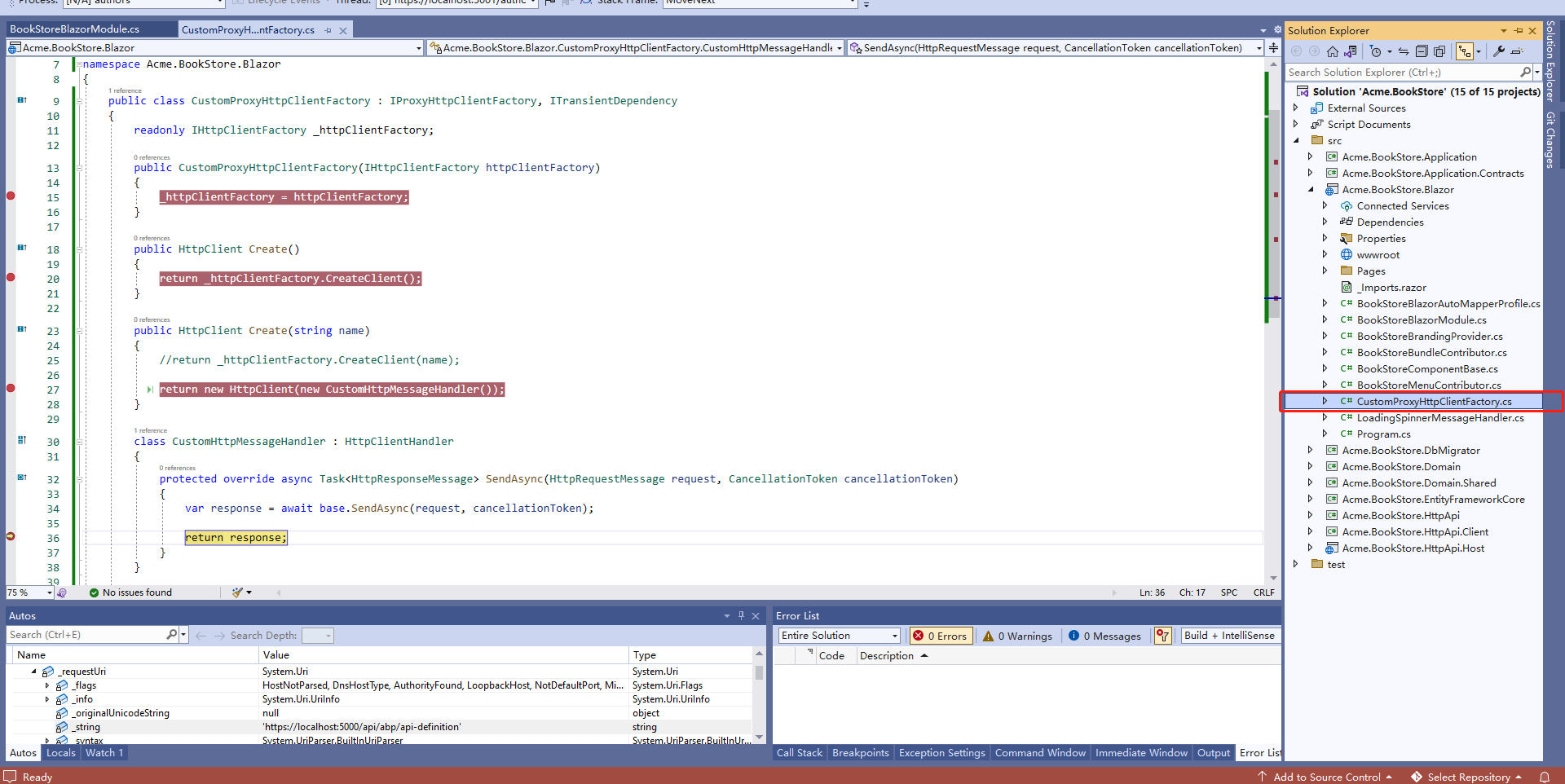Click Add to Source Control in status bar
This screenshot has width=1565, height=784.
point(1327,777)
